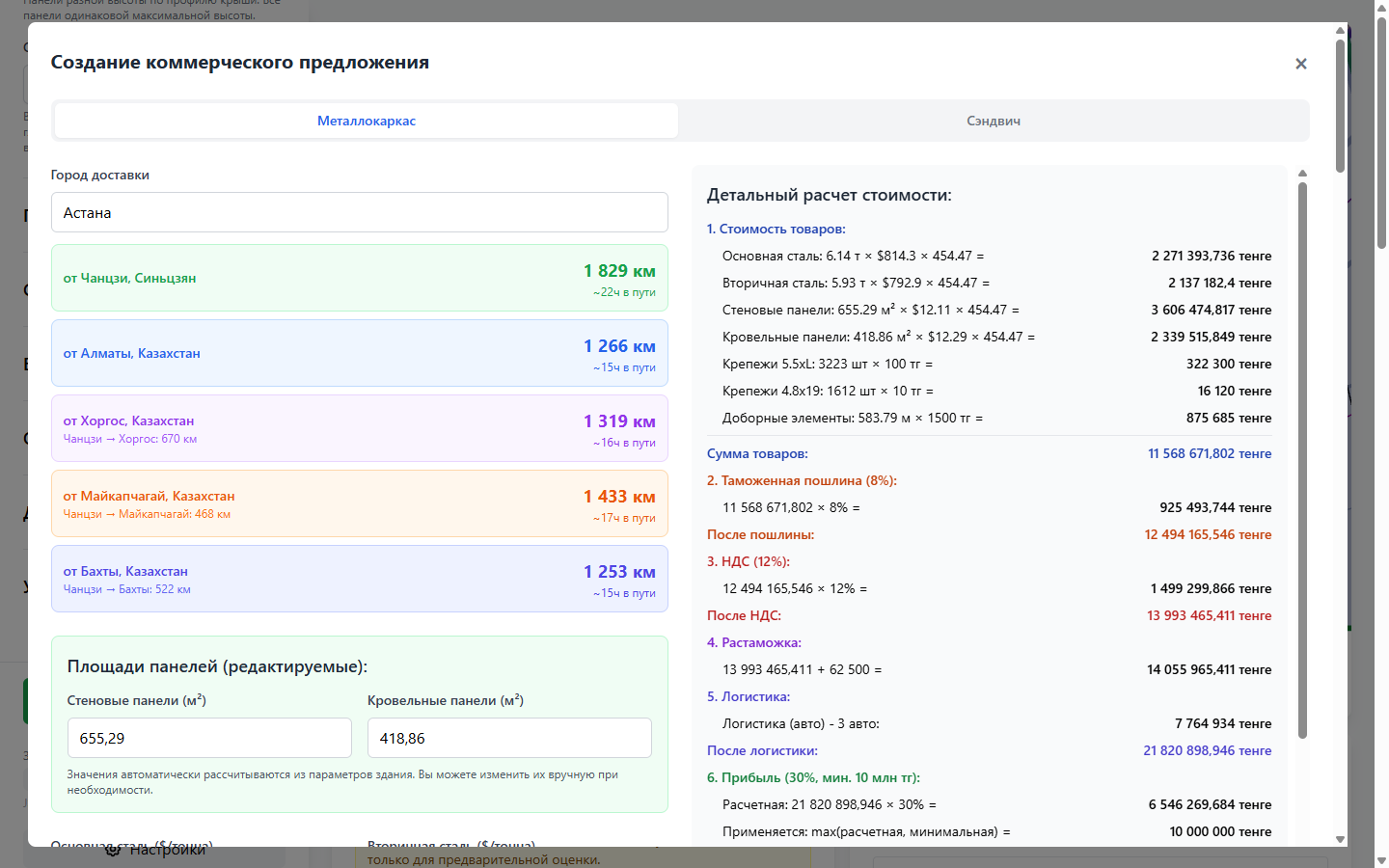The height and width of the screenshot is (868, 1389).
Task: Click the Площади панелей (редактируемые) heading
Action: coord(217,666)
